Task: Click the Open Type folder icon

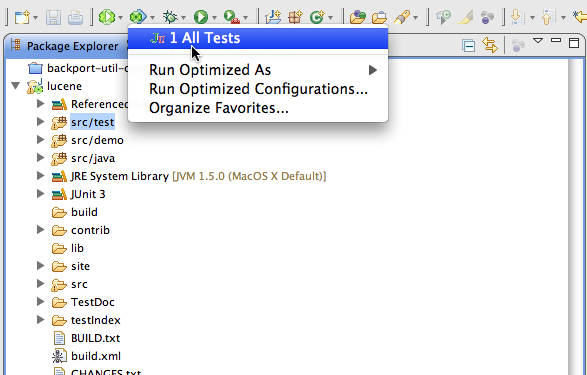Action: coord(358,17)
